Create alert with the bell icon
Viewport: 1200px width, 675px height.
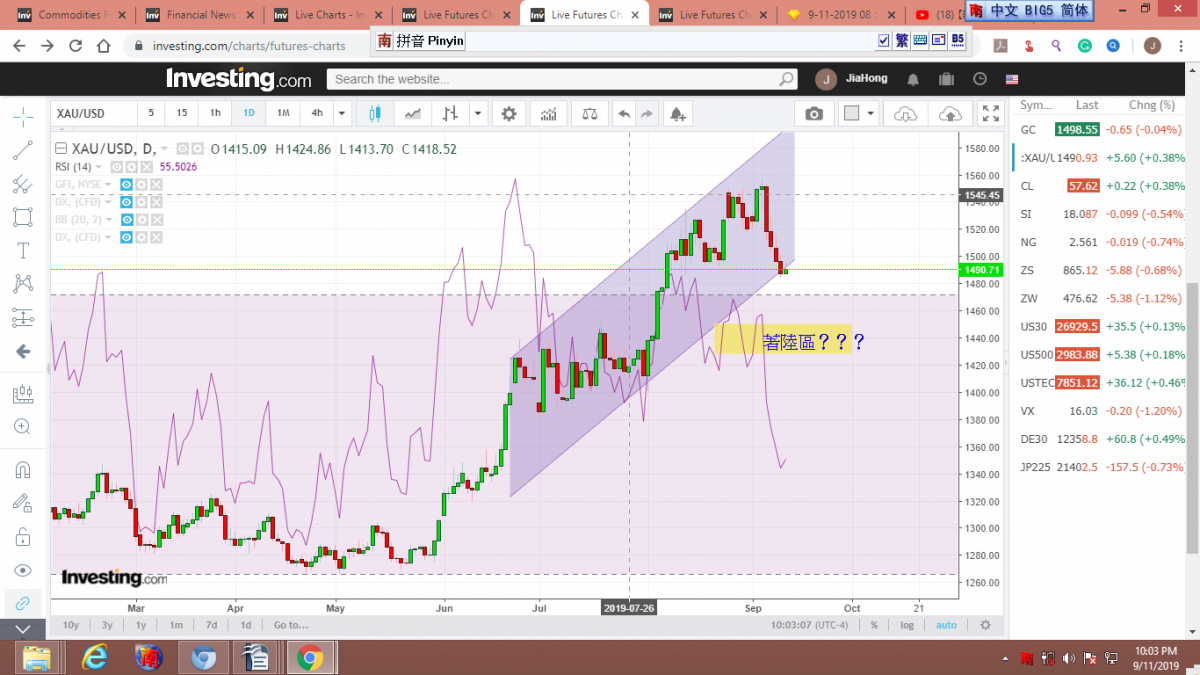click(678, 114)
